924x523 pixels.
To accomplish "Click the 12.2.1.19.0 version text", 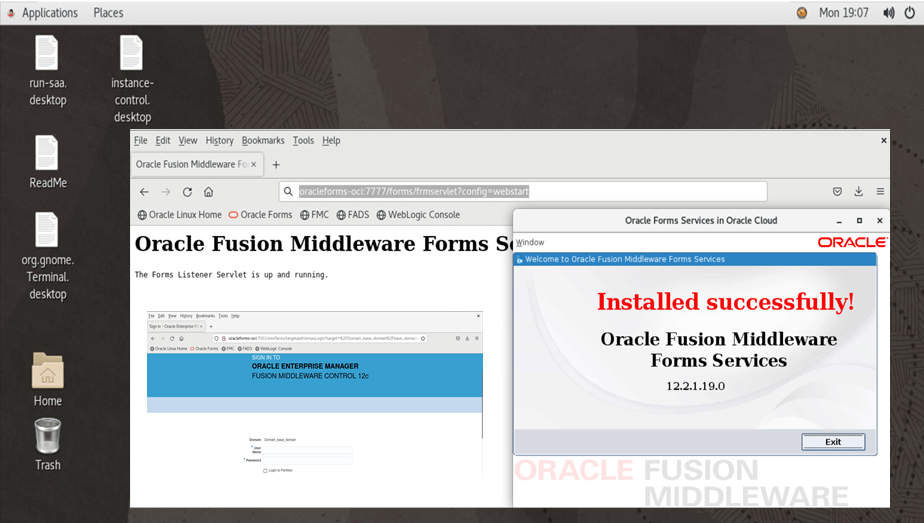I will point(695,386).
